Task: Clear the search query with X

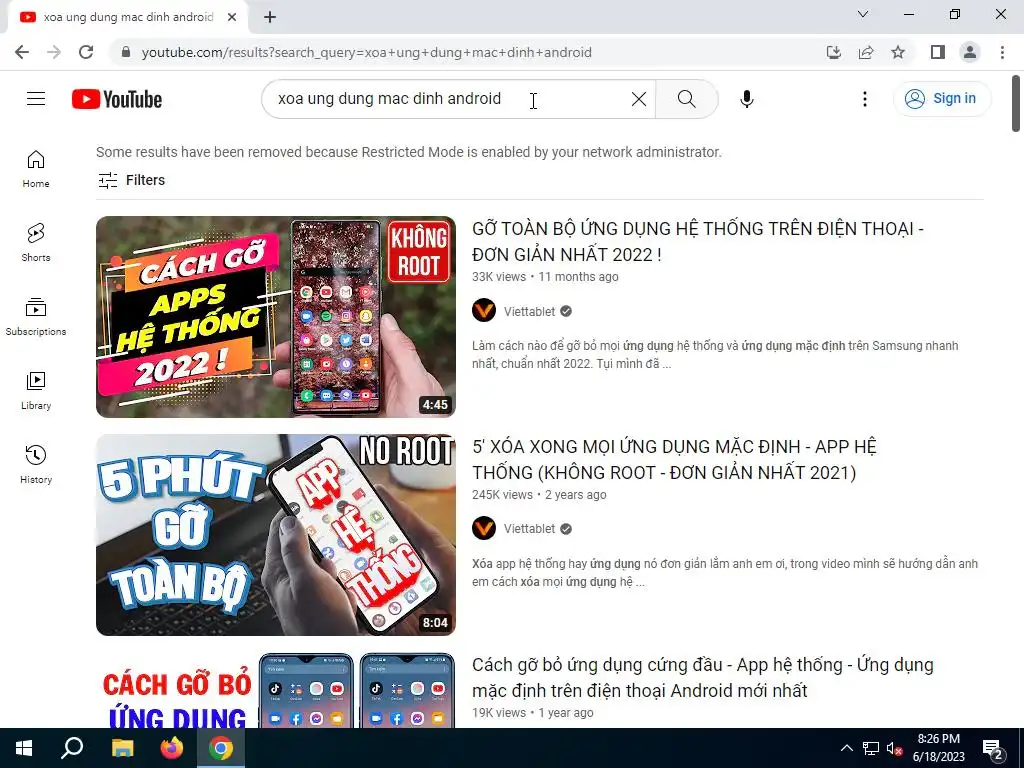Action: 639,99
